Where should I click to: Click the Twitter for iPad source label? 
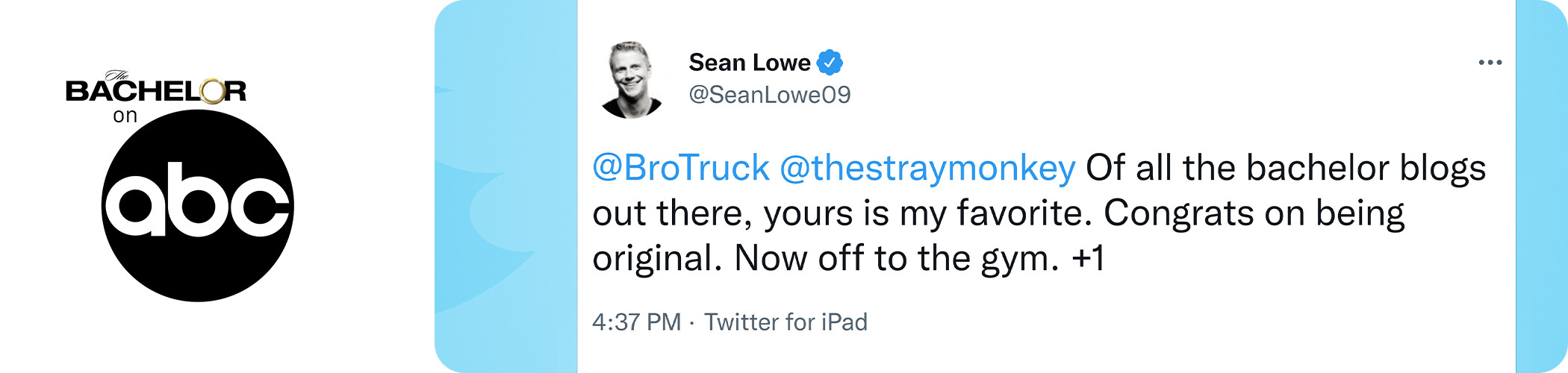click(x=785, y=322)
